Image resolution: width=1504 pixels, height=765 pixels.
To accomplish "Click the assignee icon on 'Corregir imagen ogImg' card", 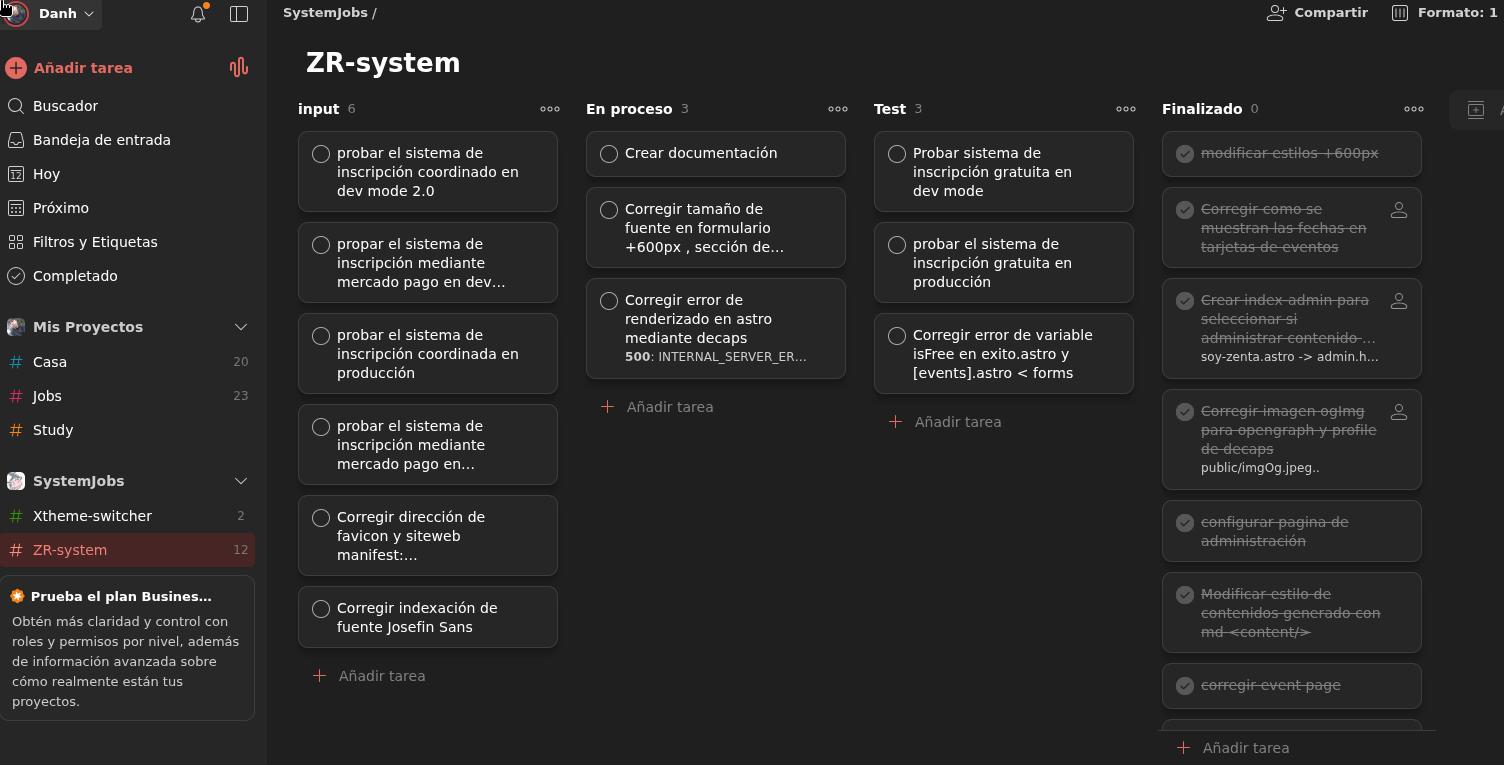I will (x=1399, y=411).
